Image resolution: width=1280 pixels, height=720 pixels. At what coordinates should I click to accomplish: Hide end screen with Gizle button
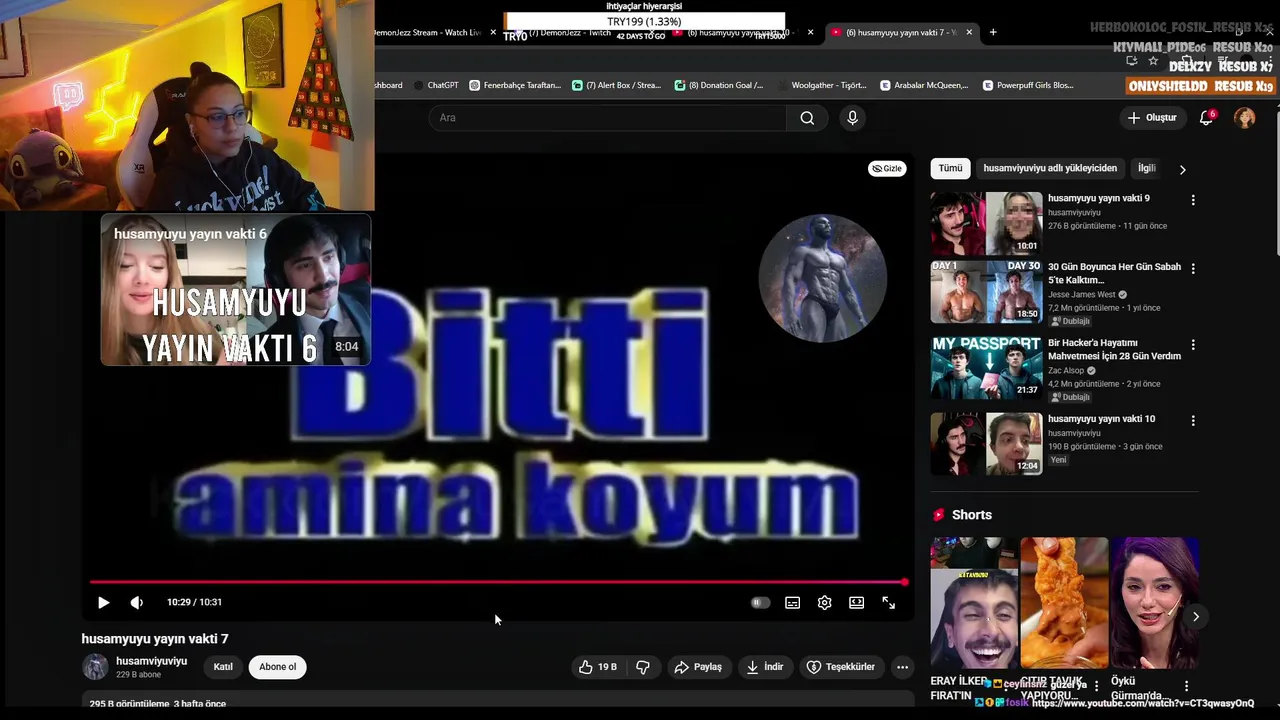[886, 168]
